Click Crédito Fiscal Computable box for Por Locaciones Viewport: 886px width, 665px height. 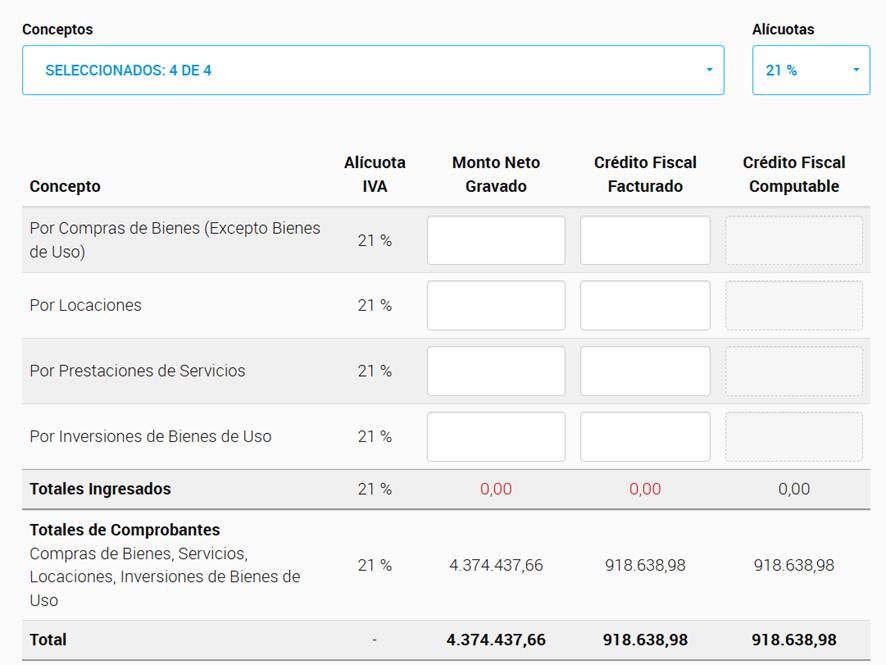click(794, 306)
